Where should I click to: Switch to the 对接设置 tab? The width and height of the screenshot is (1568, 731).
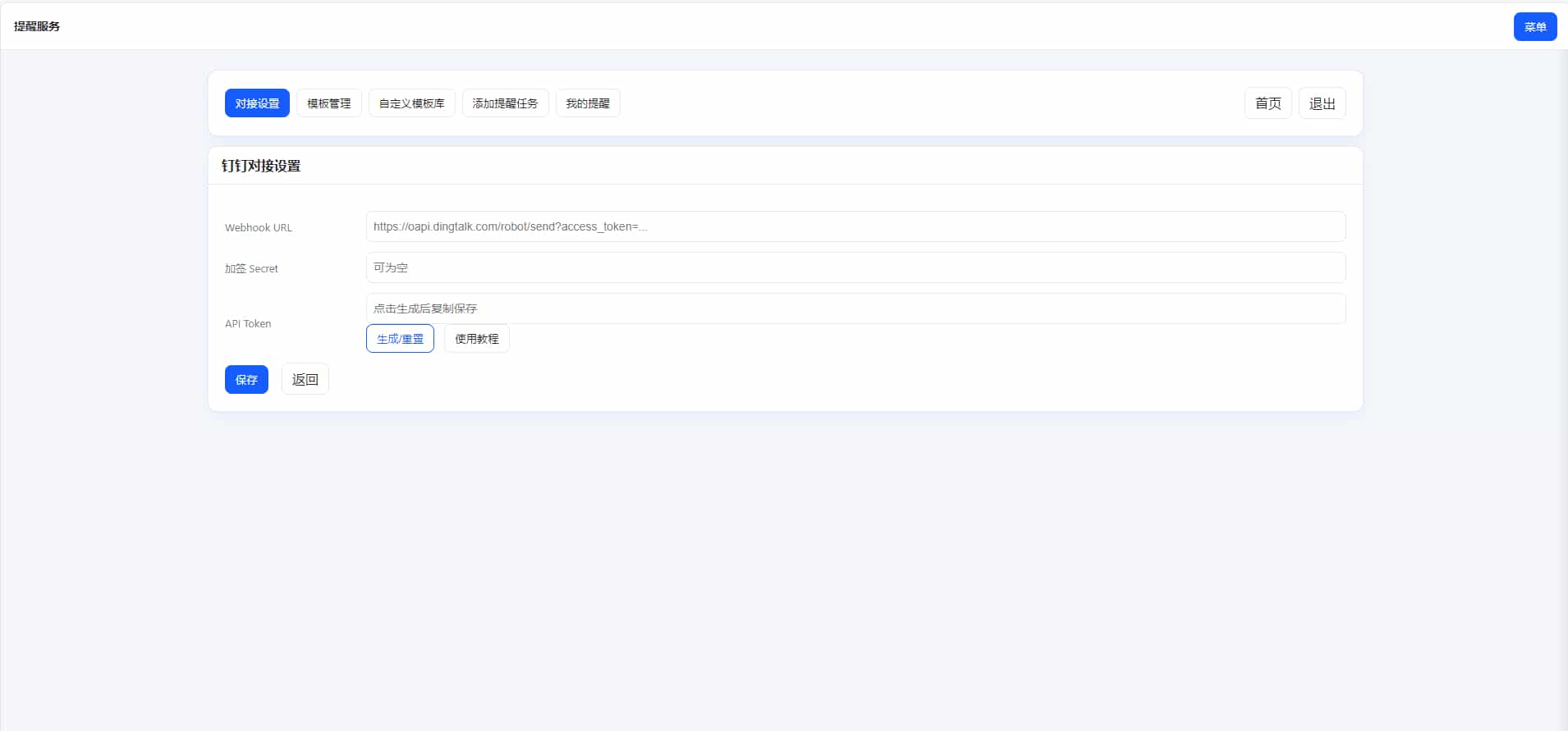click(x=257, y=103)
